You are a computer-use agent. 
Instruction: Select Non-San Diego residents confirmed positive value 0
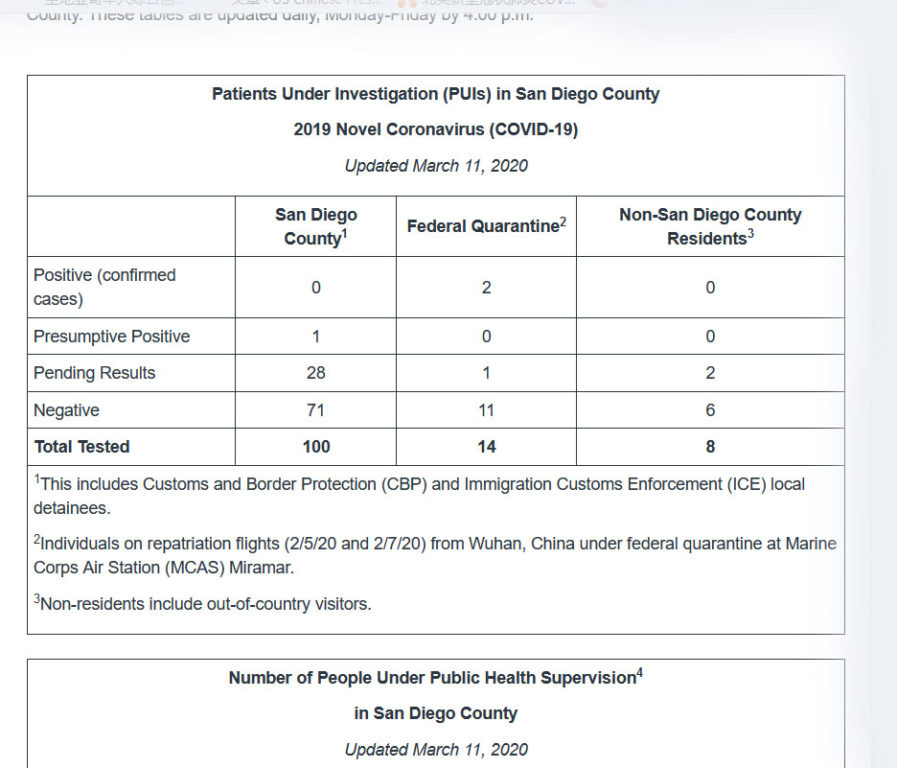click(710, 287)
